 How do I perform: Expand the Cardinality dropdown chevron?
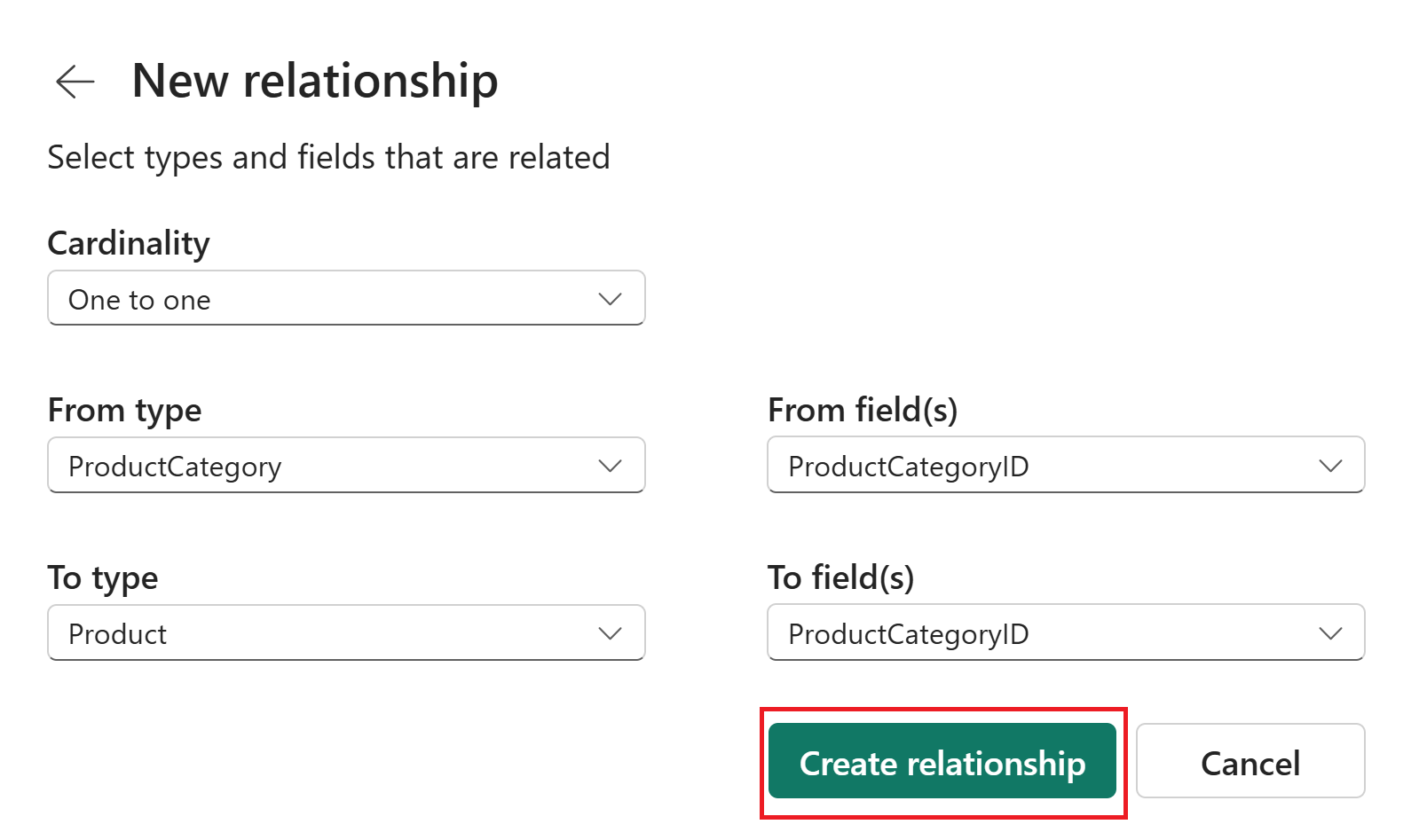pos(610,299)
